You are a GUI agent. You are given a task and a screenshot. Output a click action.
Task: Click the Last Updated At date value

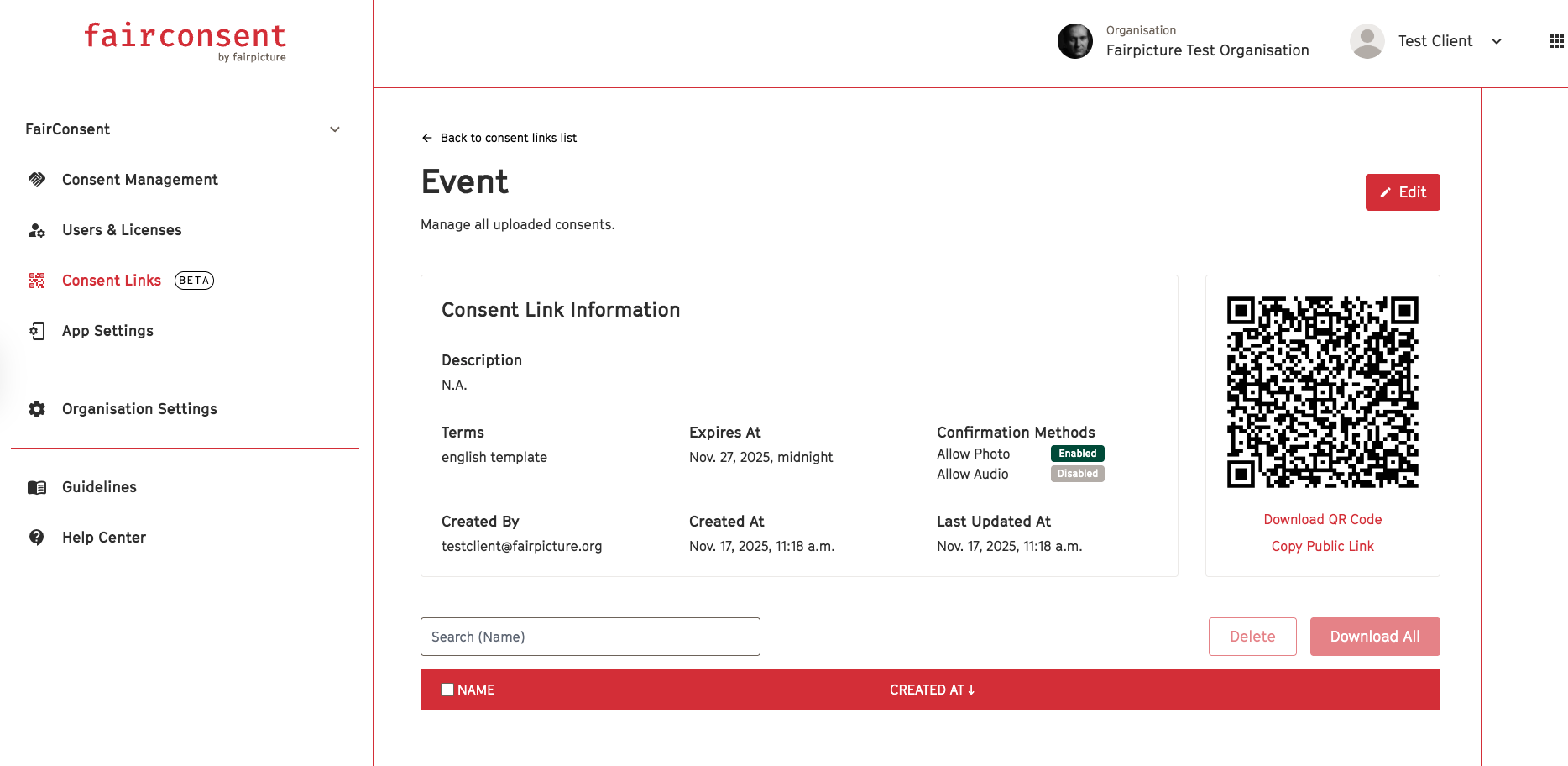click(1010, 547)
